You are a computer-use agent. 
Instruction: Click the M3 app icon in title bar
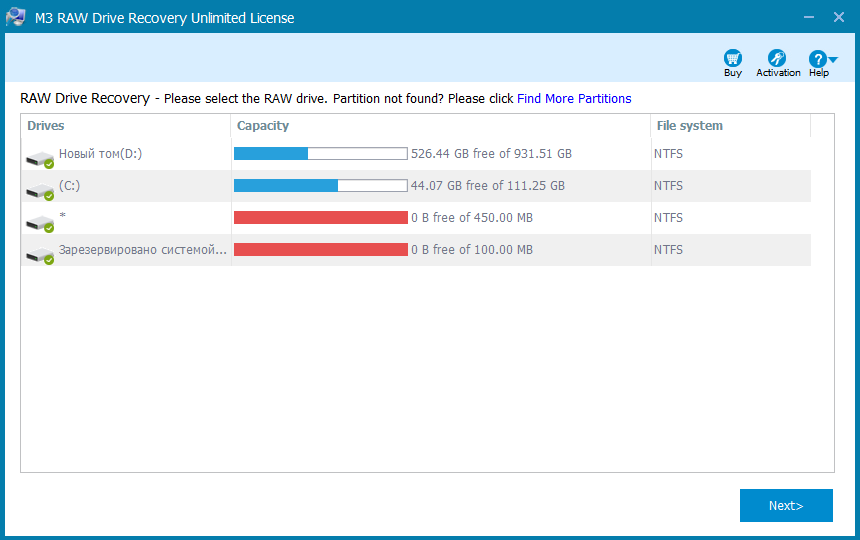[x=16, y=17]
